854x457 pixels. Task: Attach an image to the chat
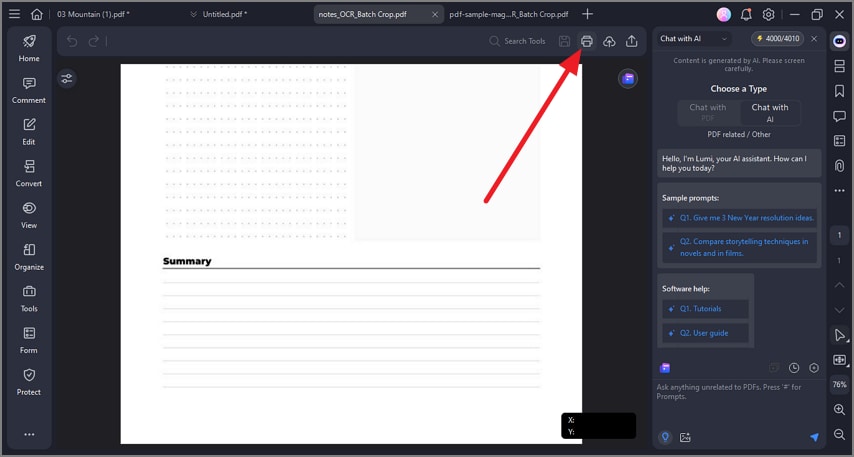685,437
